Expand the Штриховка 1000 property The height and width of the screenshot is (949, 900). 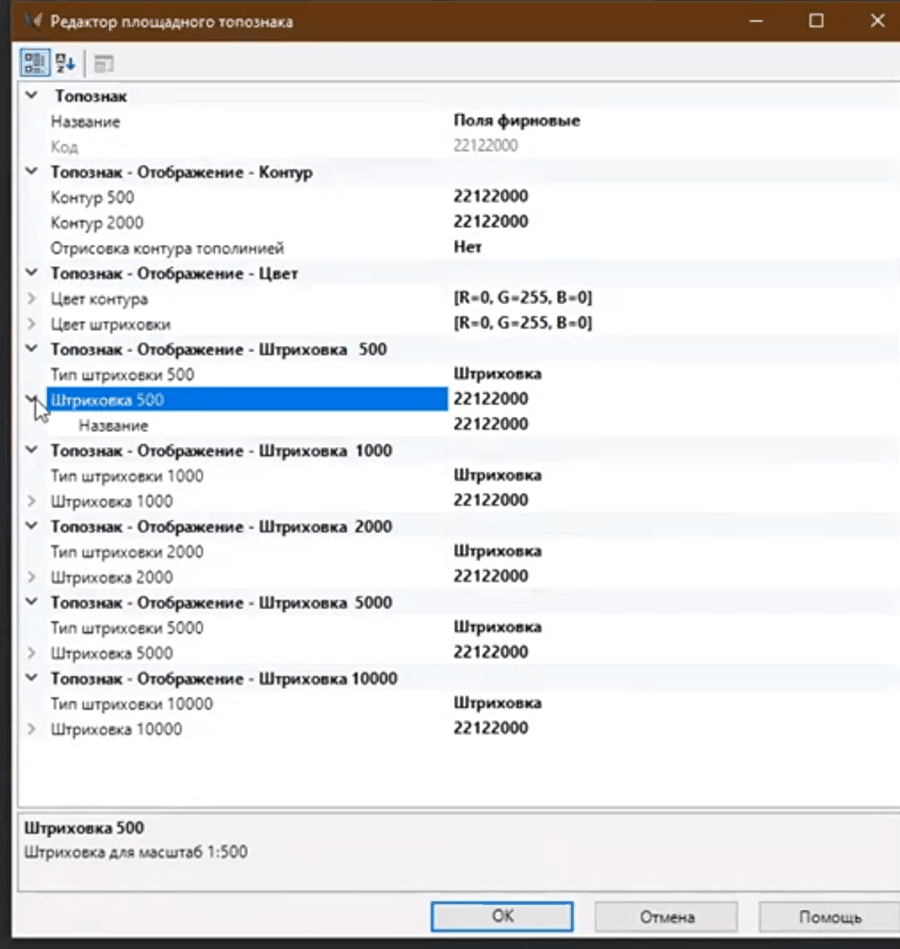(32, 501)
